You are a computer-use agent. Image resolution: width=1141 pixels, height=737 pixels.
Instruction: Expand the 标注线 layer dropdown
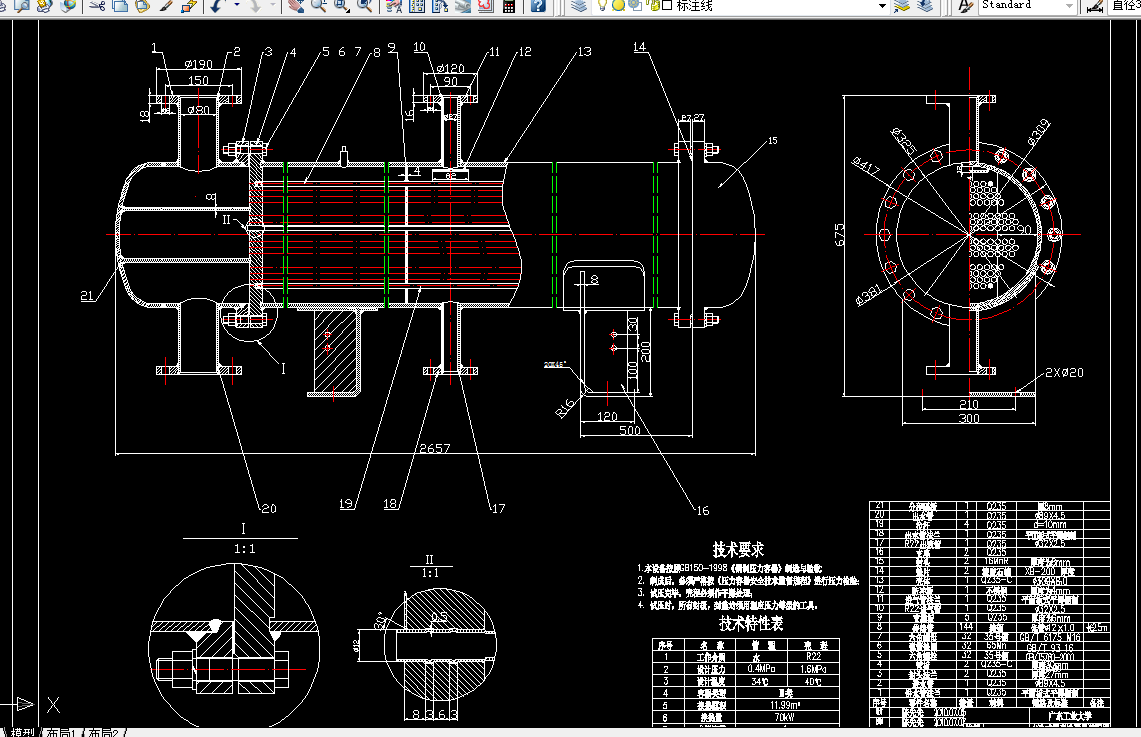coord(882,6)
